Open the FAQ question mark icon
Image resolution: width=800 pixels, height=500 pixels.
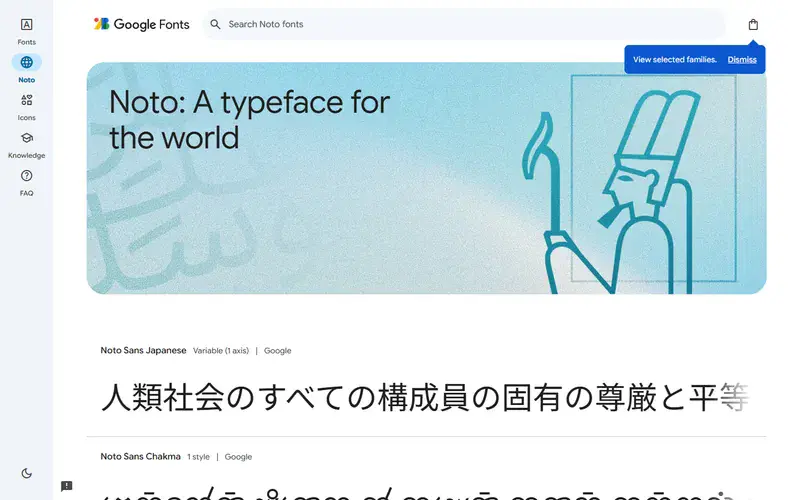[x=27, y=176]
